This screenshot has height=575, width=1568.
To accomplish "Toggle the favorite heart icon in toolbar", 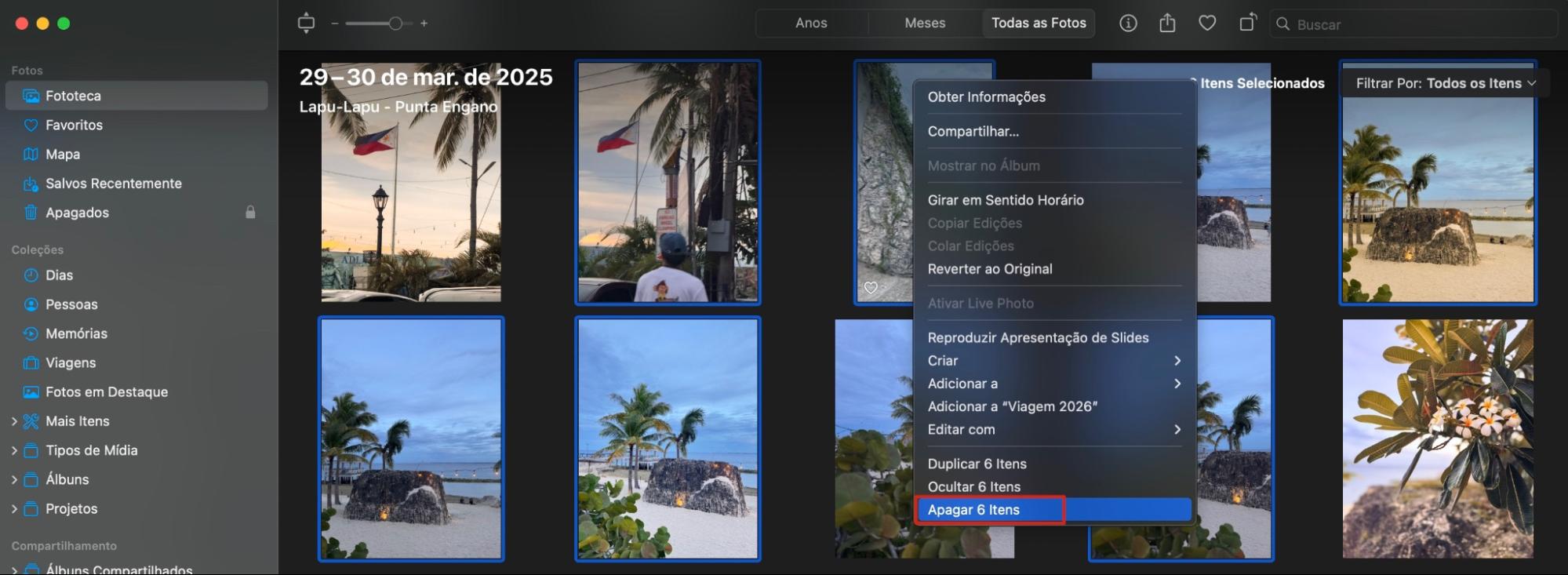I will click(x=1207, y=24).
